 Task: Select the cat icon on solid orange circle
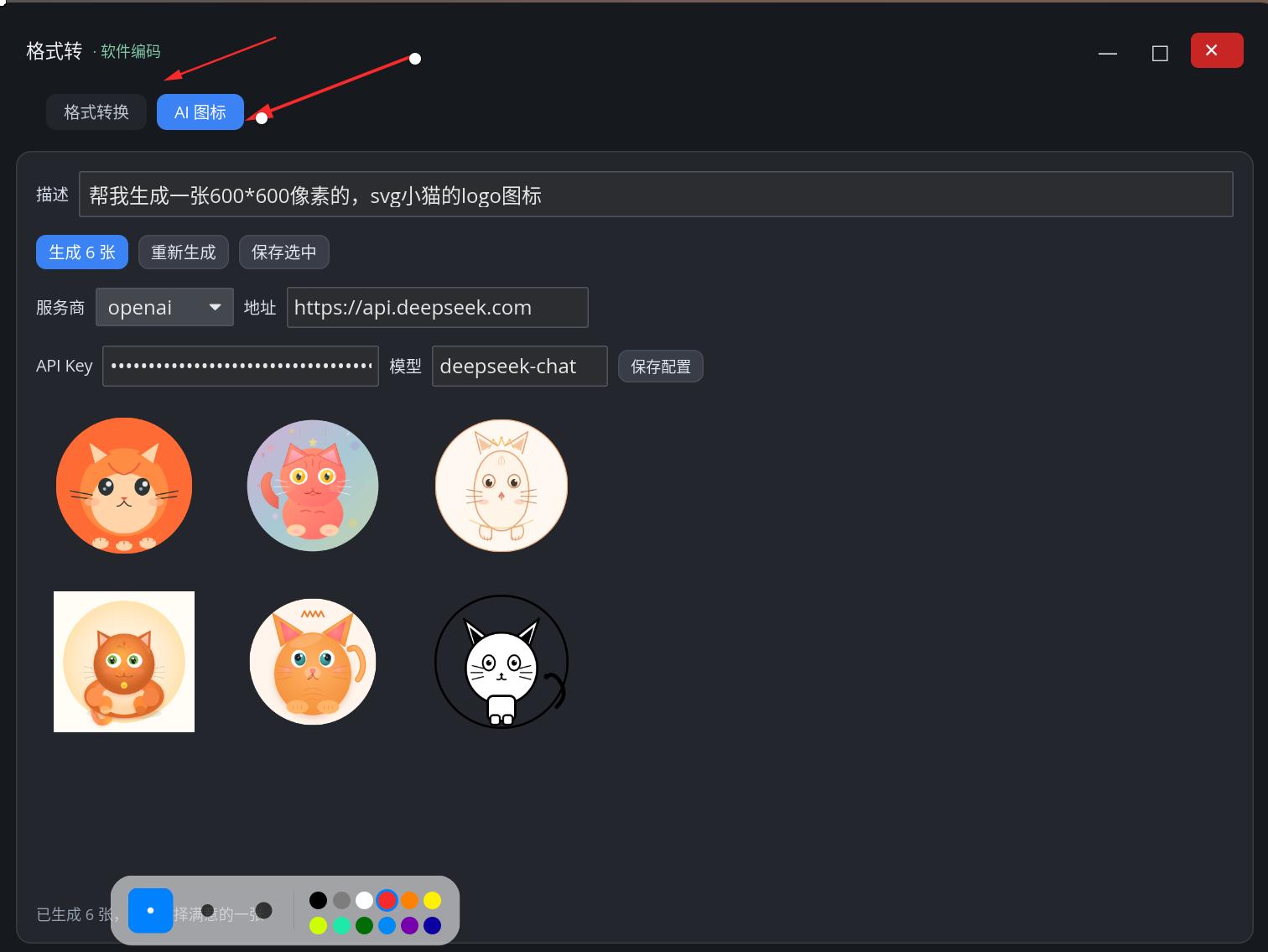tap(124, 486)
